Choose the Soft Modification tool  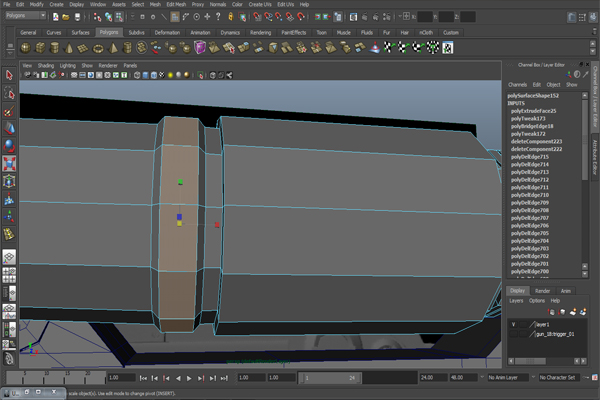9,199
